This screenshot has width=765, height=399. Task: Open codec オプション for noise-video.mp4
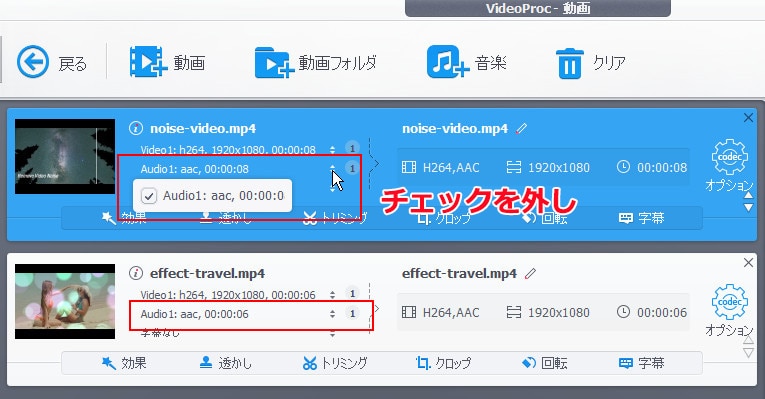coord(729,165)
